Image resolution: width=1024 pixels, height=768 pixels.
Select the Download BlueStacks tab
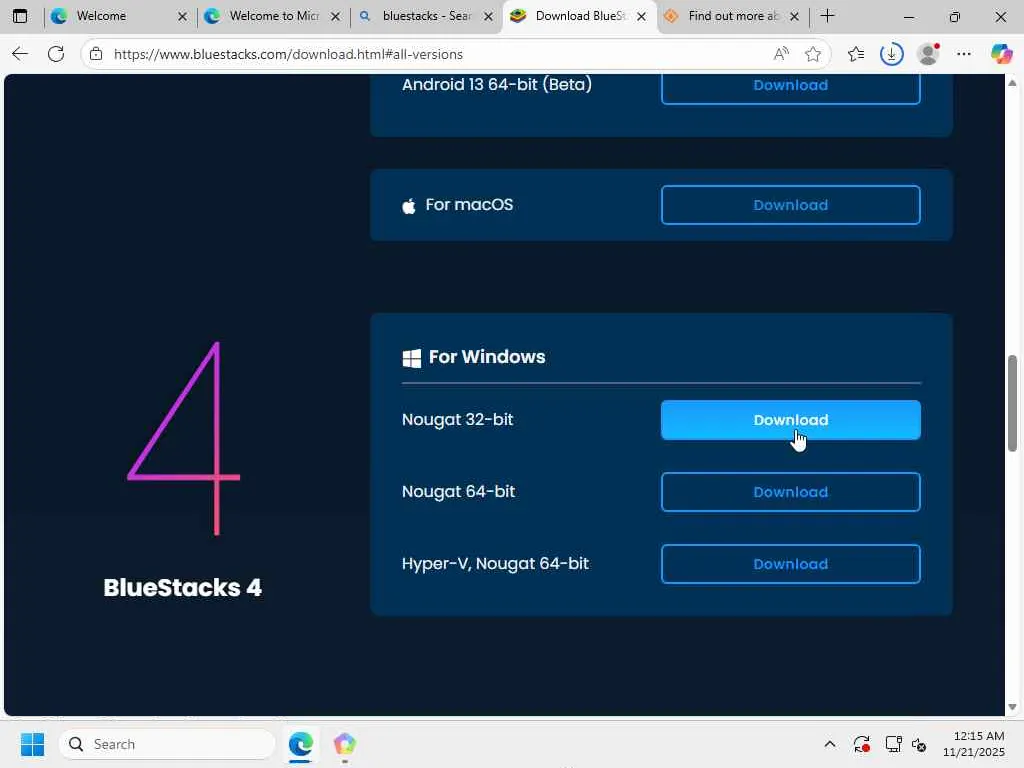coord(580,16)
